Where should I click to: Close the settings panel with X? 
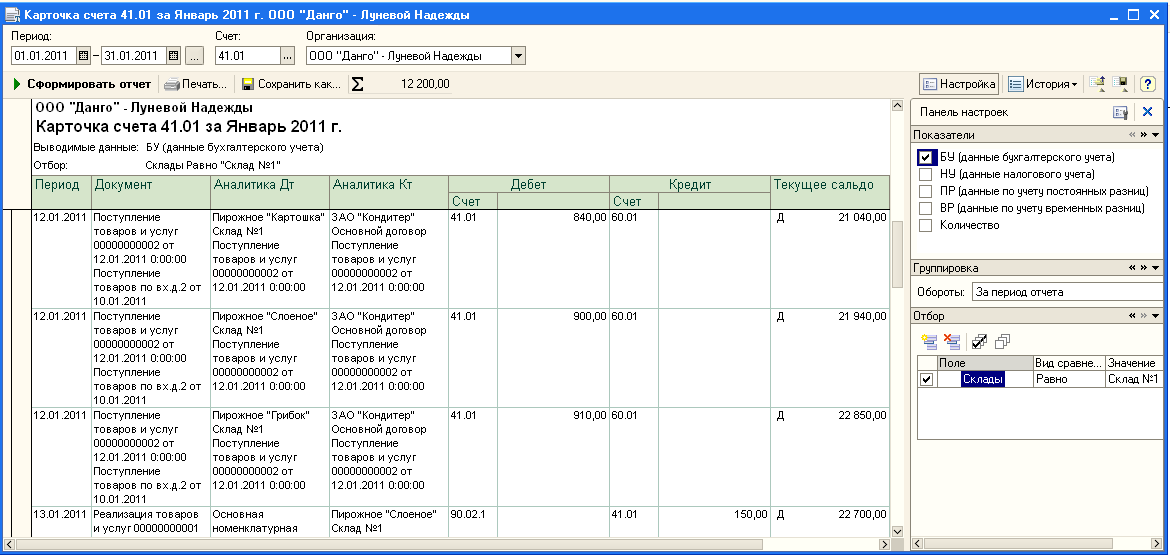tap(1147, 112)
